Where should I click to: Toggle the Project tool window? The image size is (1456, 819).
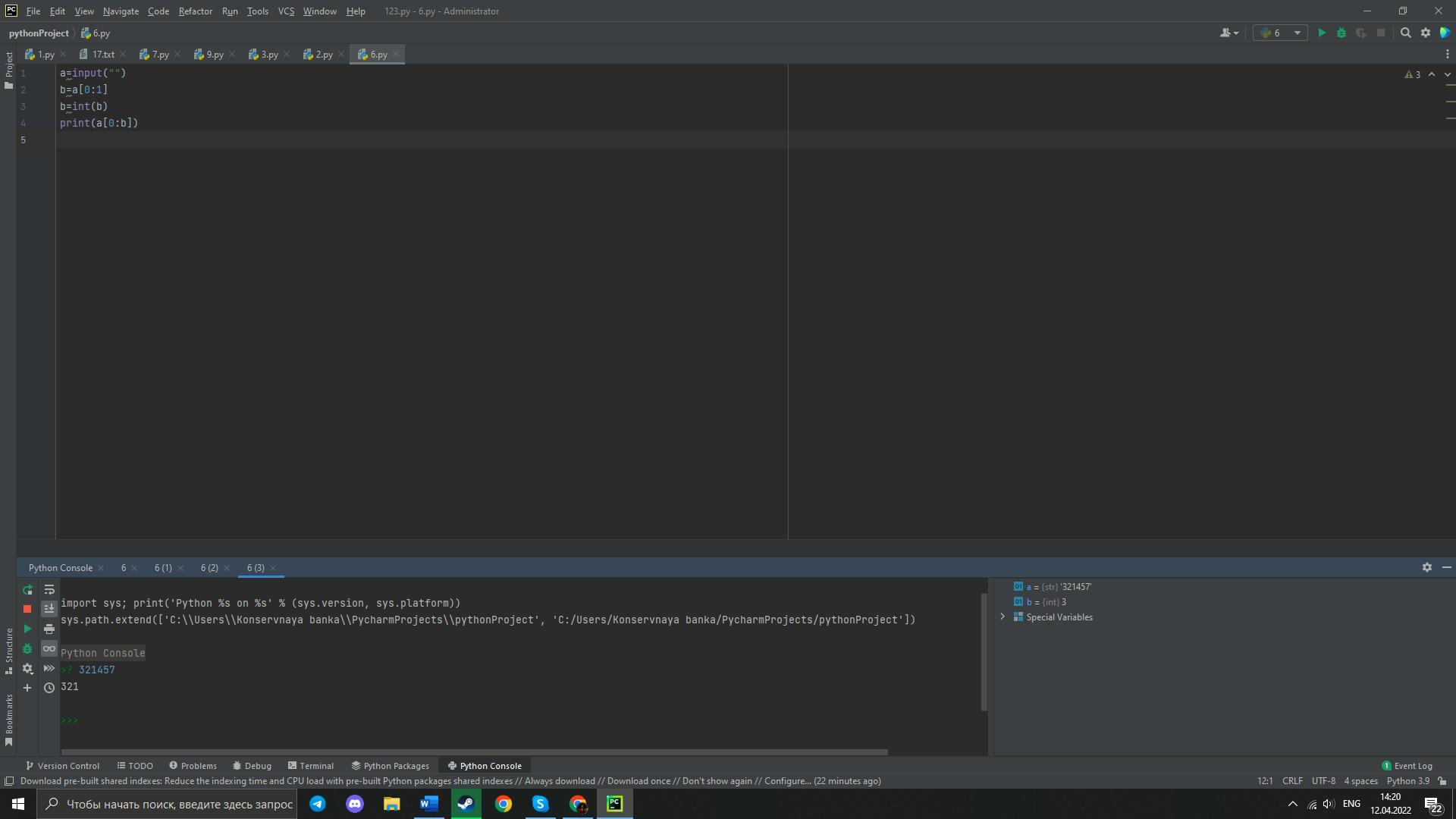pos(8,71)
